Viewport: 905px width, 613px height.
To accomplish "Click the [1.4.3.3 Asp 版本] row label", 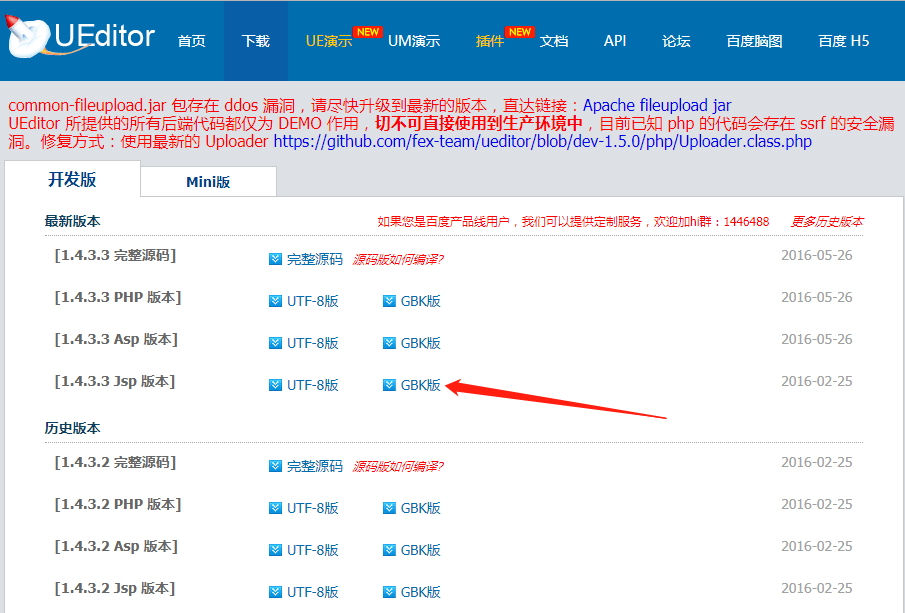I will pos(116,339).
